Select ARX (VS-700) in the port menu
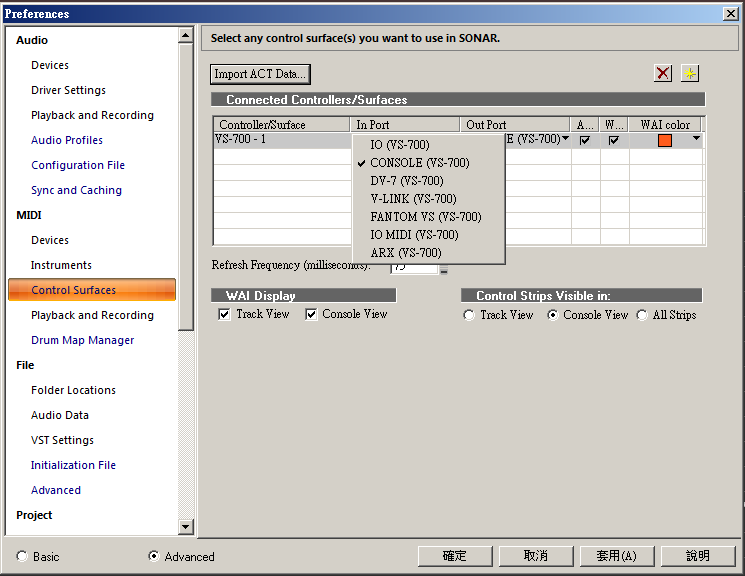Viewport: 745px width, 576px height. pos(405,253)
